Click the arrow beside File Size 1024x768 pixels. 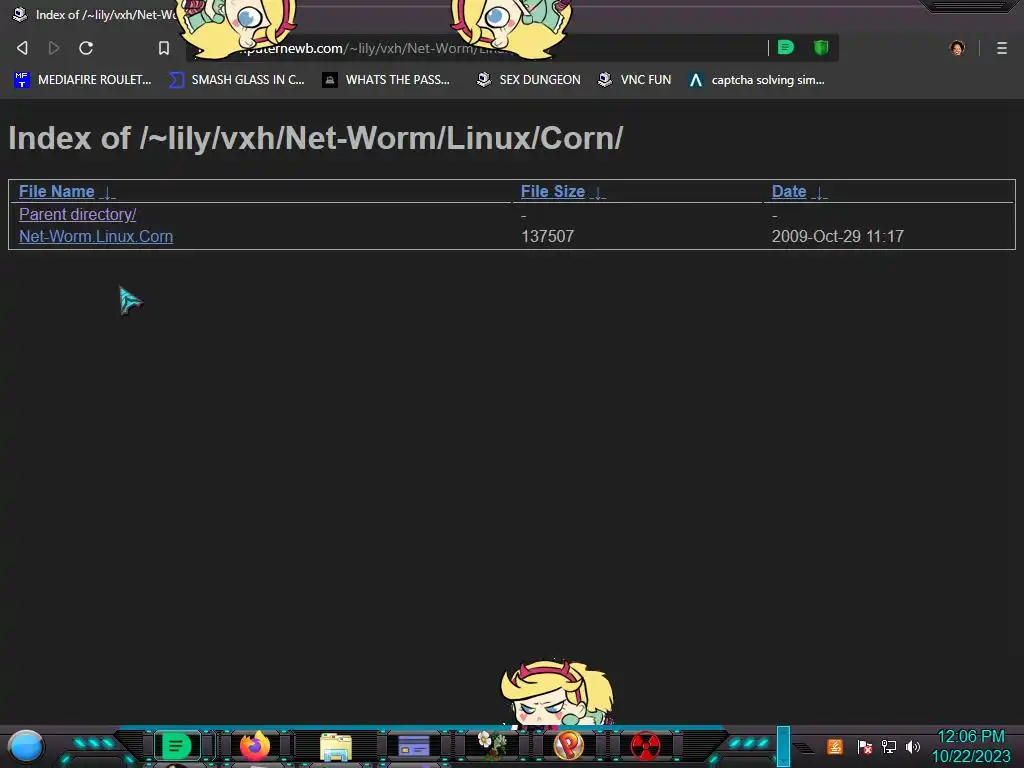pyautogui.click(x=598, y=193)
